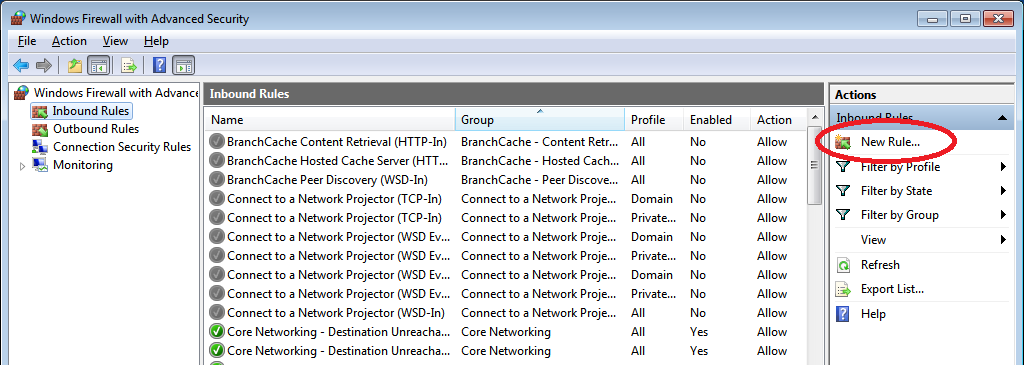The image size is (1024, 365).
Task: Select Windows Firewall with Advanced Security root node
Action: tap(116, 93)
